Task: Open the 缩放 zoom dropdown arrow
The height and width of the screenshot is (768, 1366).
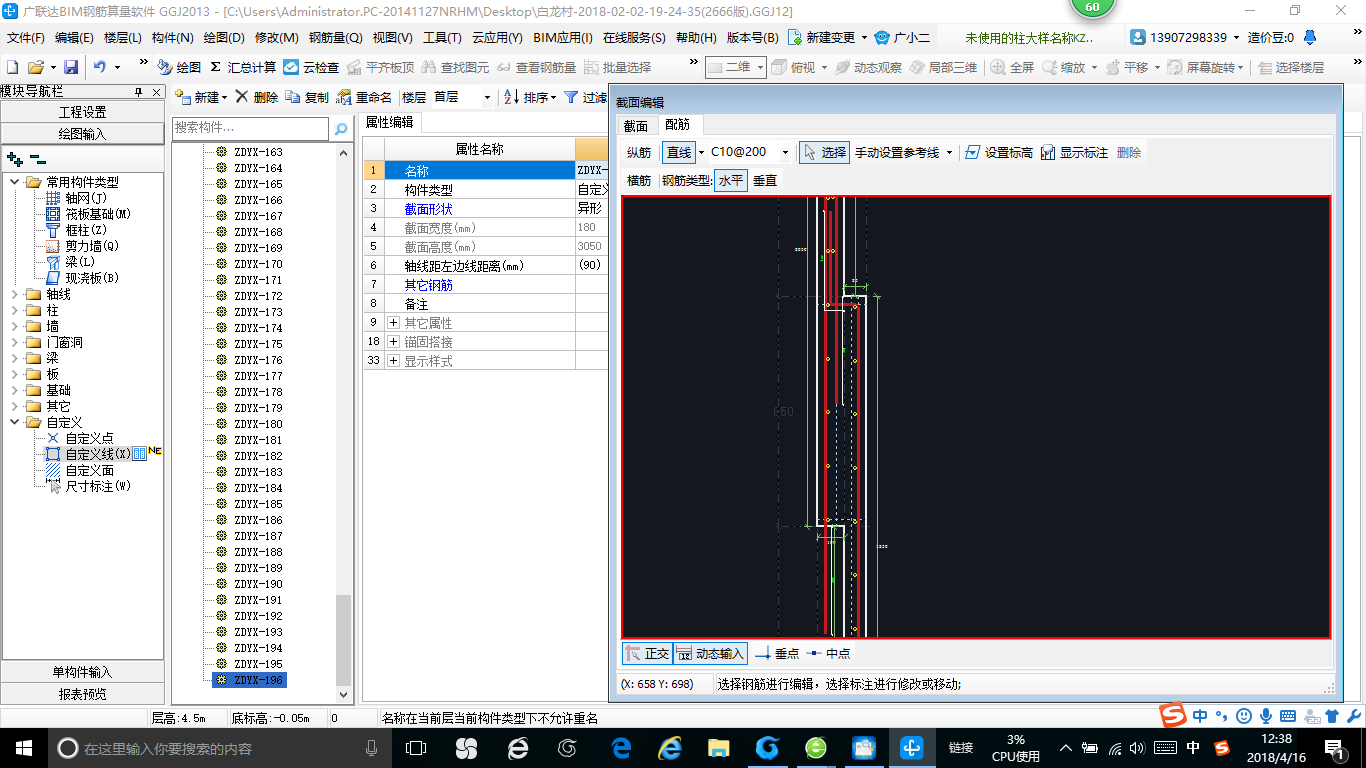Action: click(x=1095, y=67)
